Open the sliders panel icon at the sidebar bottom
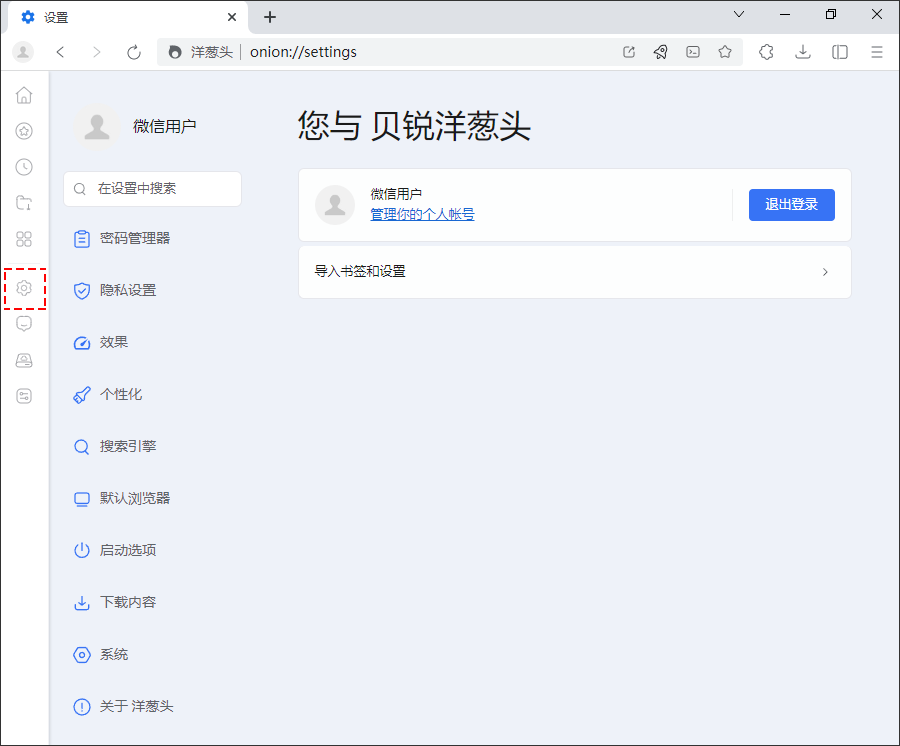The image size is (900, 746). [x=24, y=396]
